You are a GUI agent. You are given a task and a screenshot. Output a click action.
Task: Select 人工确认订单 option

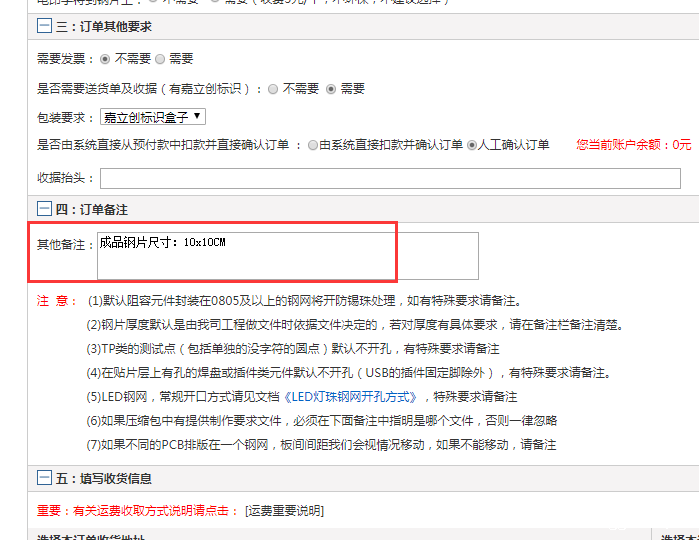click(472, 145)
